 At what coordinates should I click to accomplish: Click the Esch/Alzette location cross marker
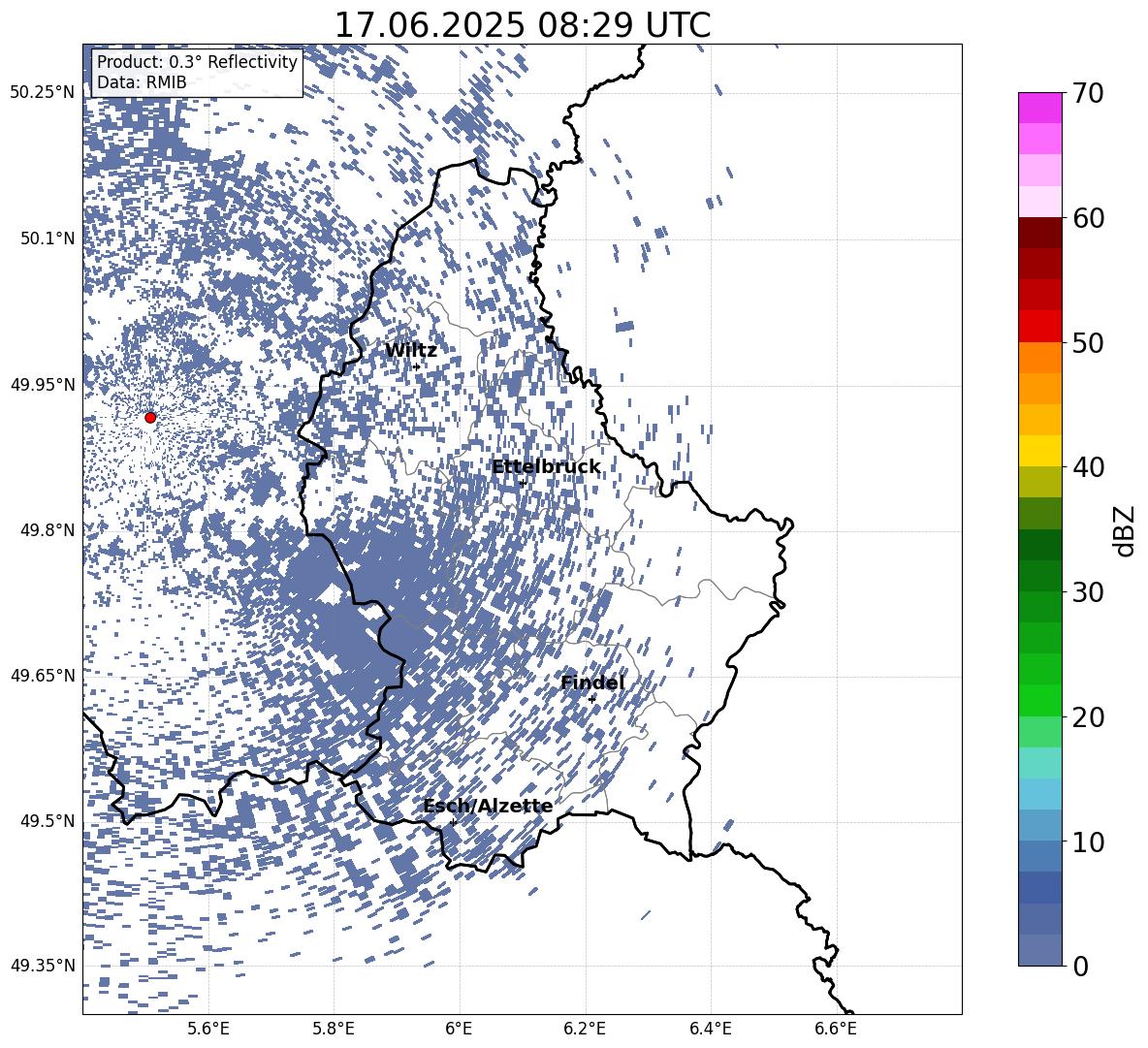click(x=453, y=822)
